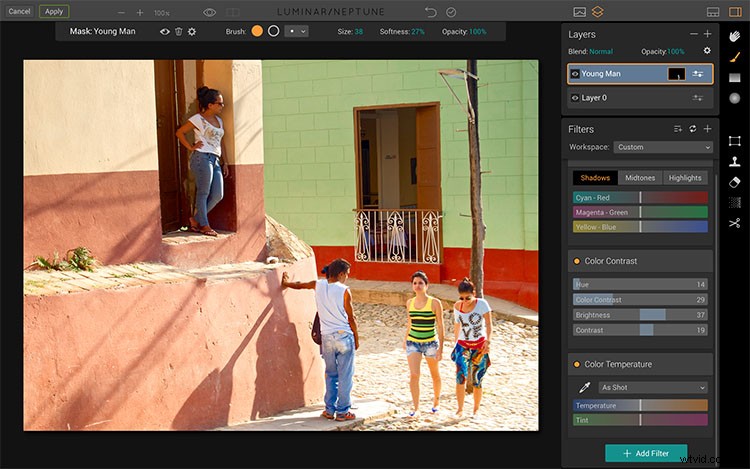Select the Crop scissors tool

(x=735, y=223)
